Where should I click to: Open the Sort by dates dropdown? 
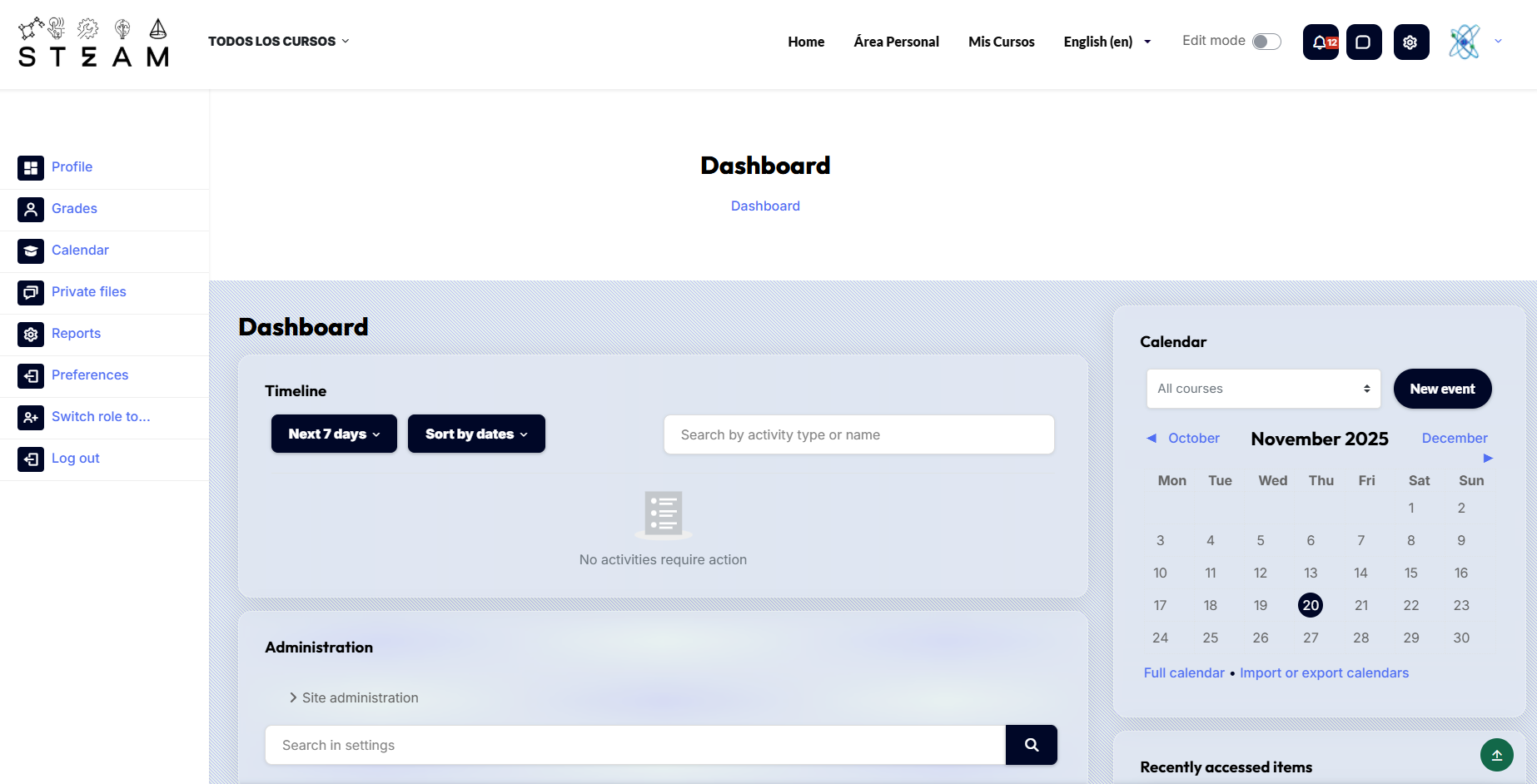(476, 434)
